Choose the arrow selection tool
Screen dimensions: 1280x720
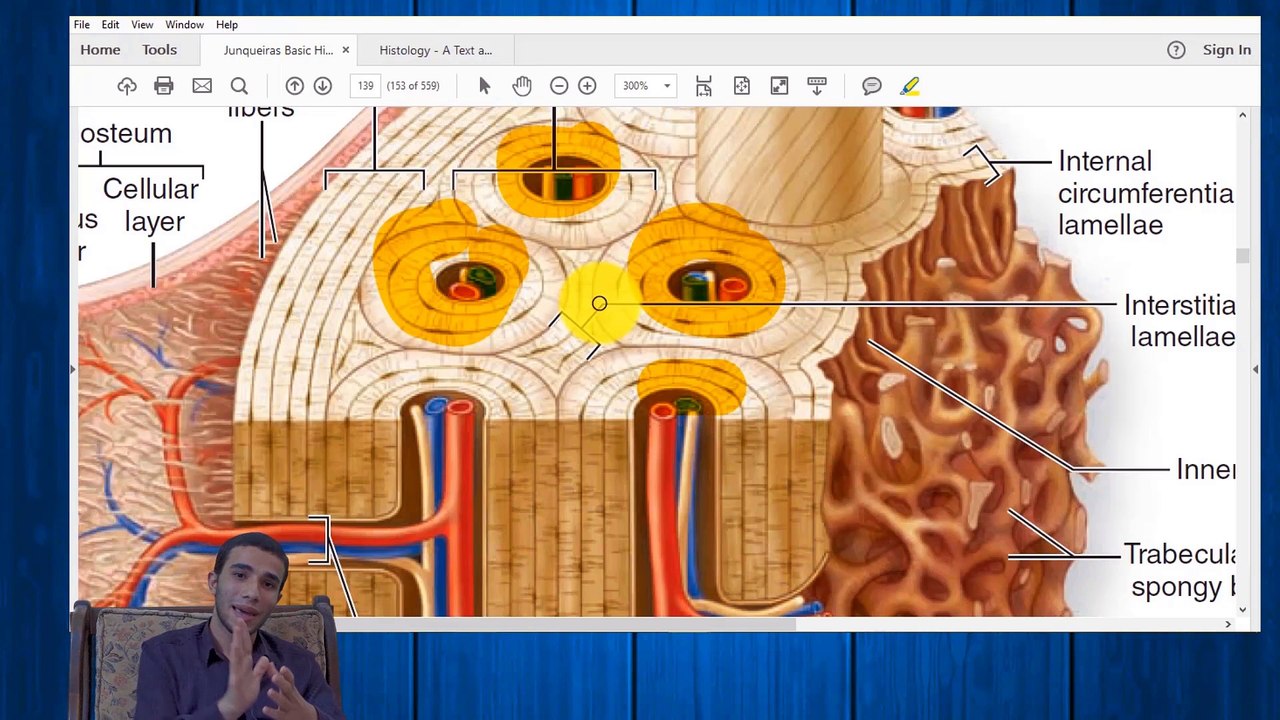point(485,86)
